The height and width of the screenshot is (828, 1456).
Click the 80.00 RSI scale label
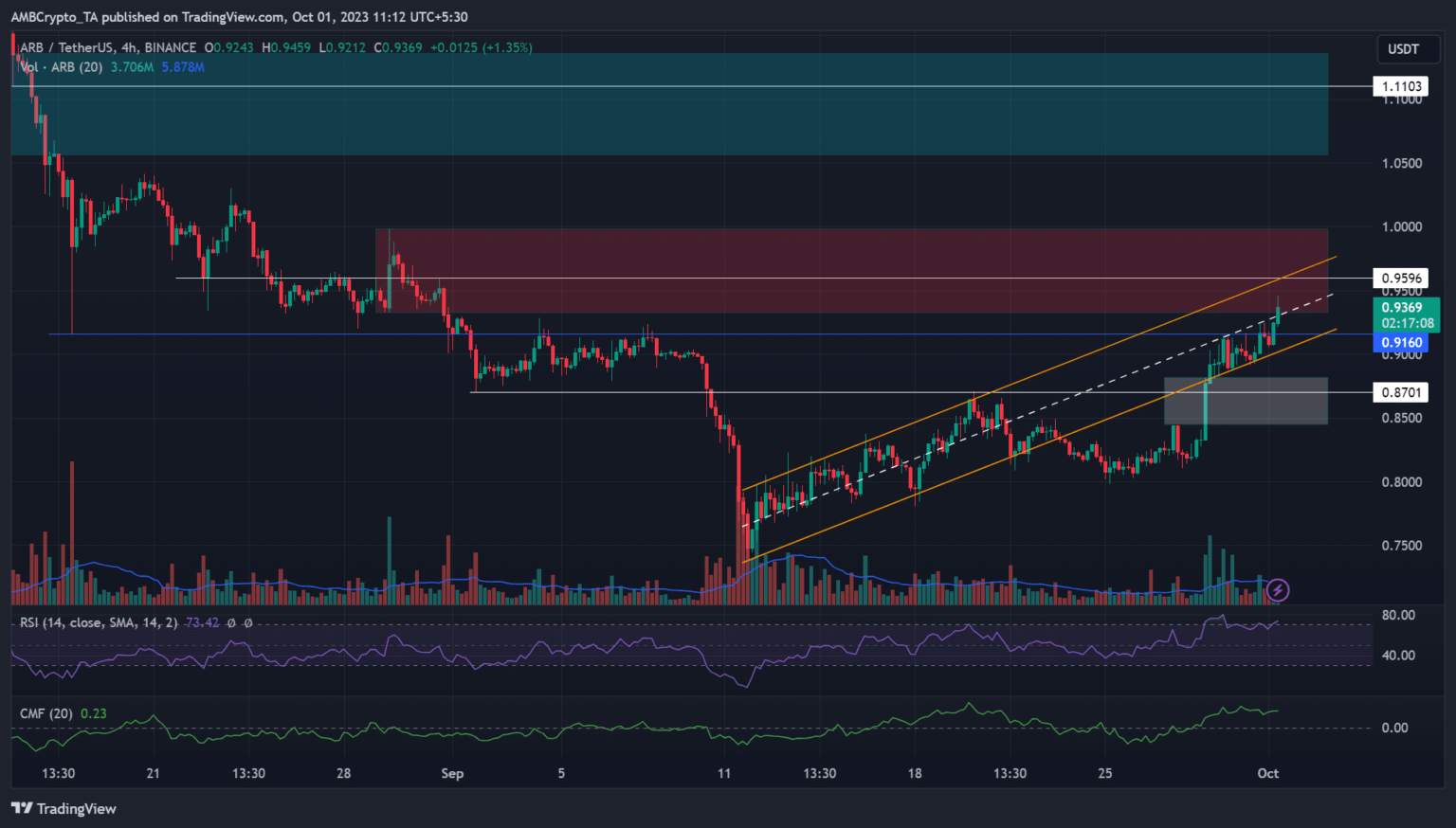click(1398, 615)
